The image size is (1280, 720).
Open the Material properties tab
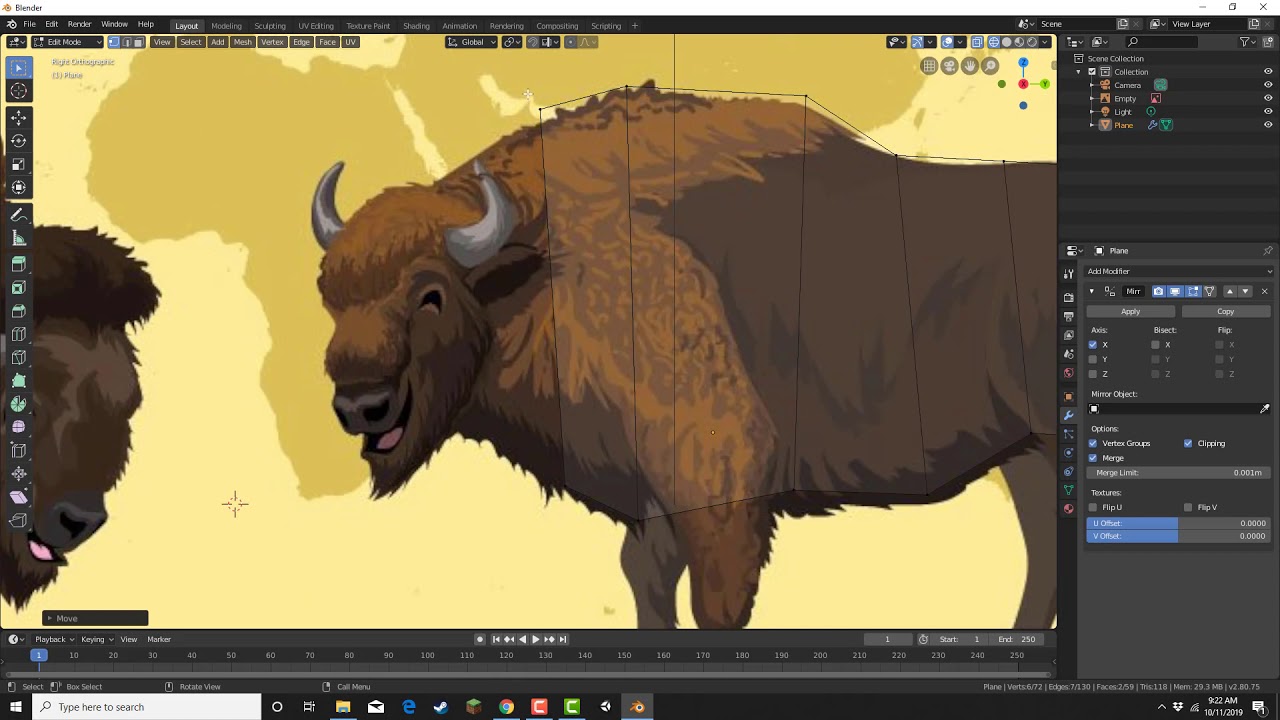point(1068,508)
